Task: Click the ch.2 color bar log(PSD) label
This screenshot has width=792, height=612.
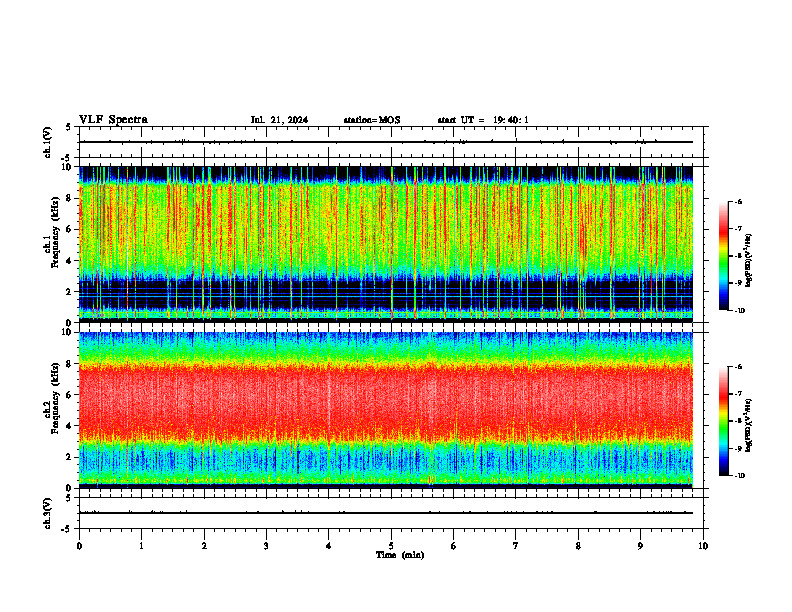Action: tap(749, 425)
